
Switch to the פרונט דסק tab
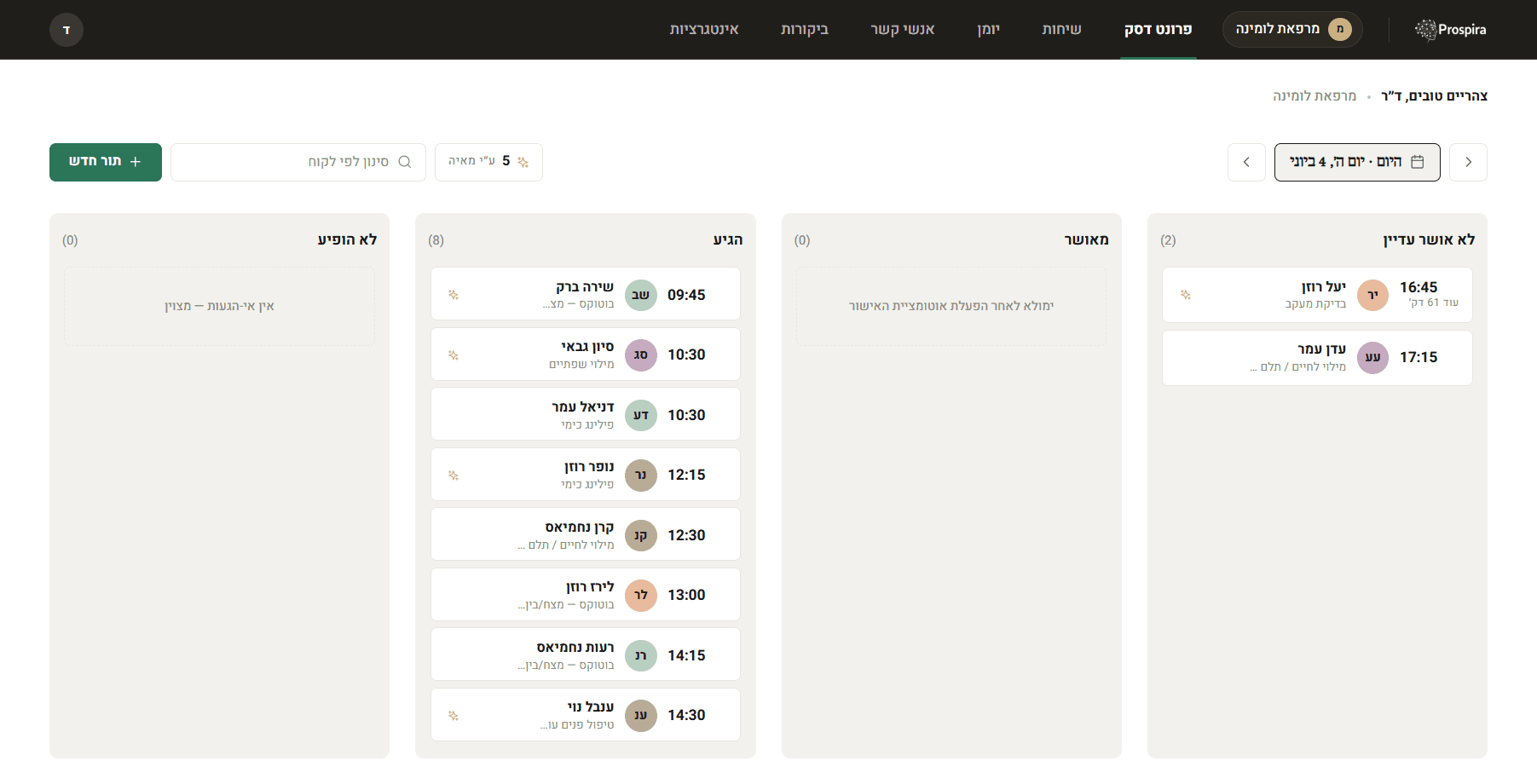point(1158,30)
